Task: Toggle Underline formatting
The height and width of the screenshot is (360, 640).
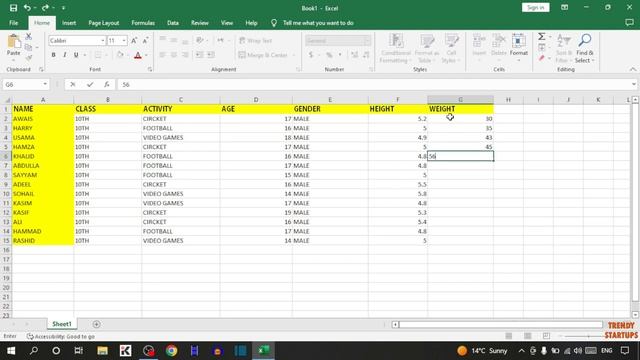Action: (x=76, y=55)
